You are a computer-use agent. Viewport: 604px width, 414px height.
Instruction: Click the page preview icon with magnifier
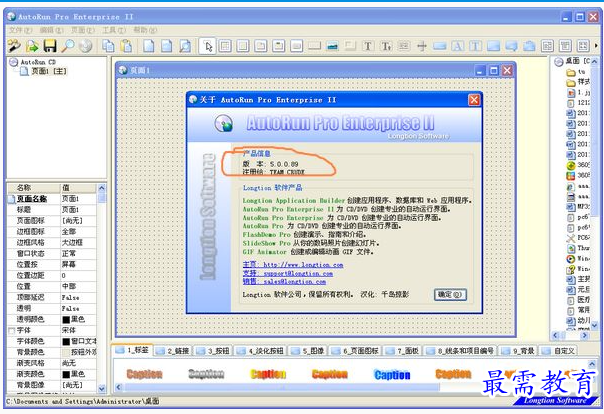tap(185, 46)
